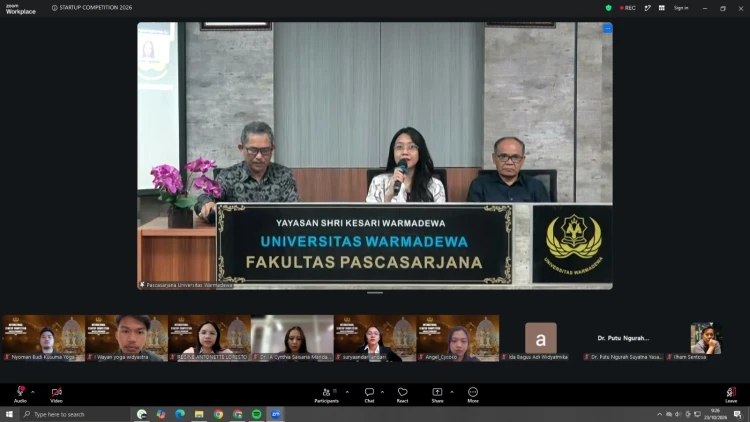Image resolution: width=750 pixels, height=422 pixels.
Task: Open the Participants panel
Action: coord(327,395)
